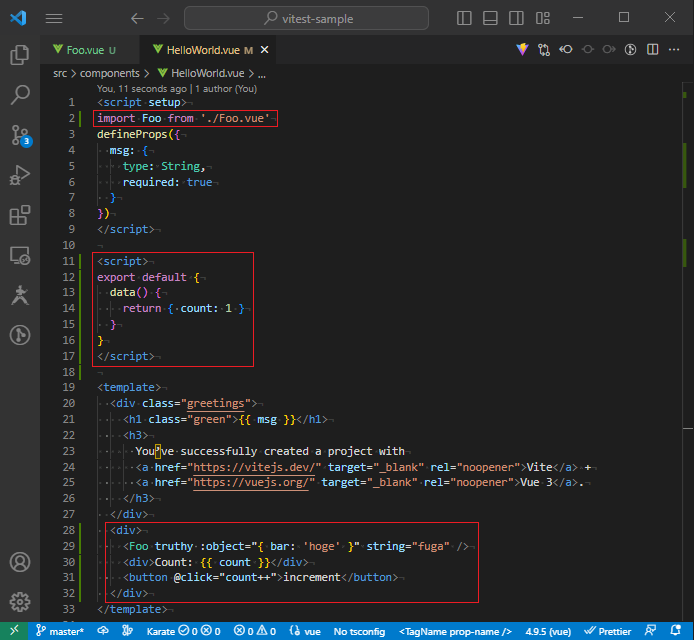Close the HelloWorld.vue tab
Image resolution: width=694 pixels, height=640 pixels.
[x=265, y=50]
